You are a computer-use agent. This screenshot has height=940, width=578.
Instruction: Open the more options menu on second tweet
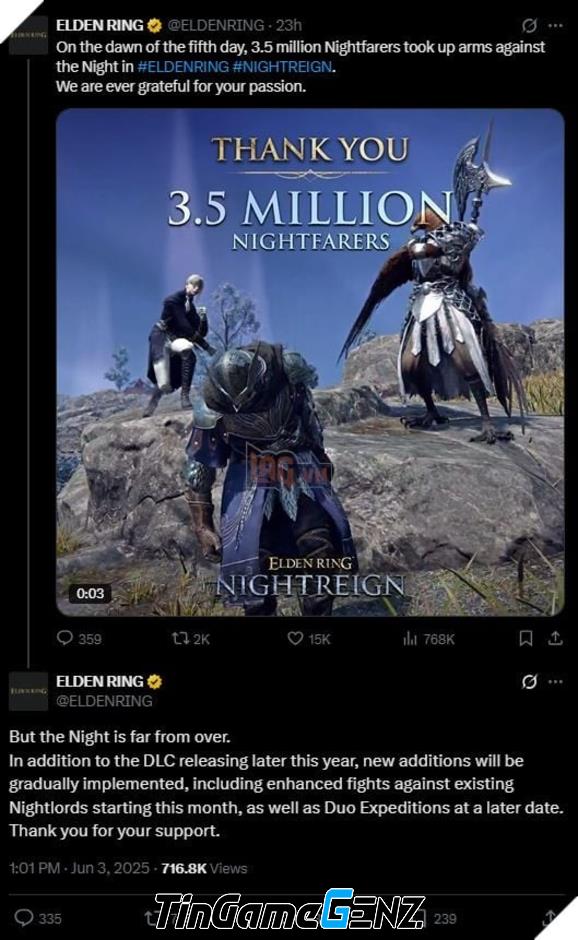556,682
